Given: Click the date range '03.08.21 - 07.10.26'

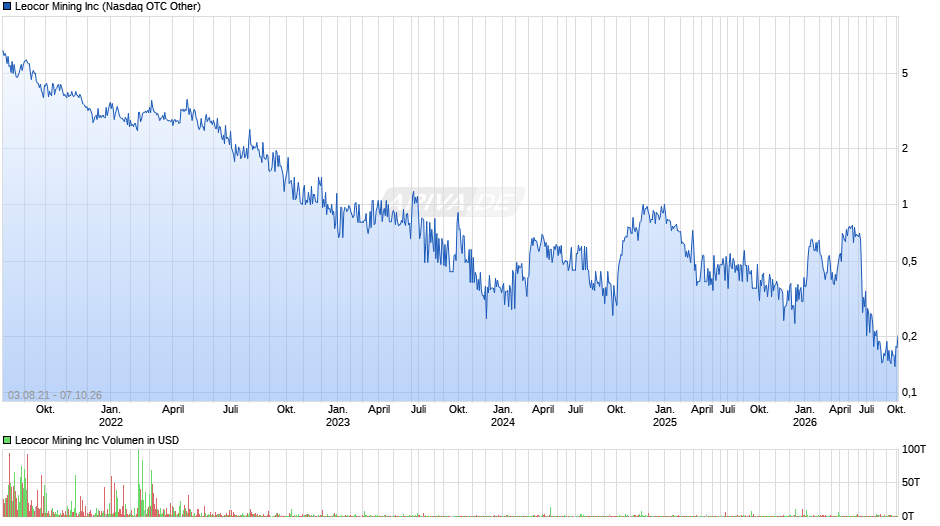Looking at the screenshot, I should [x=55, y=395].
